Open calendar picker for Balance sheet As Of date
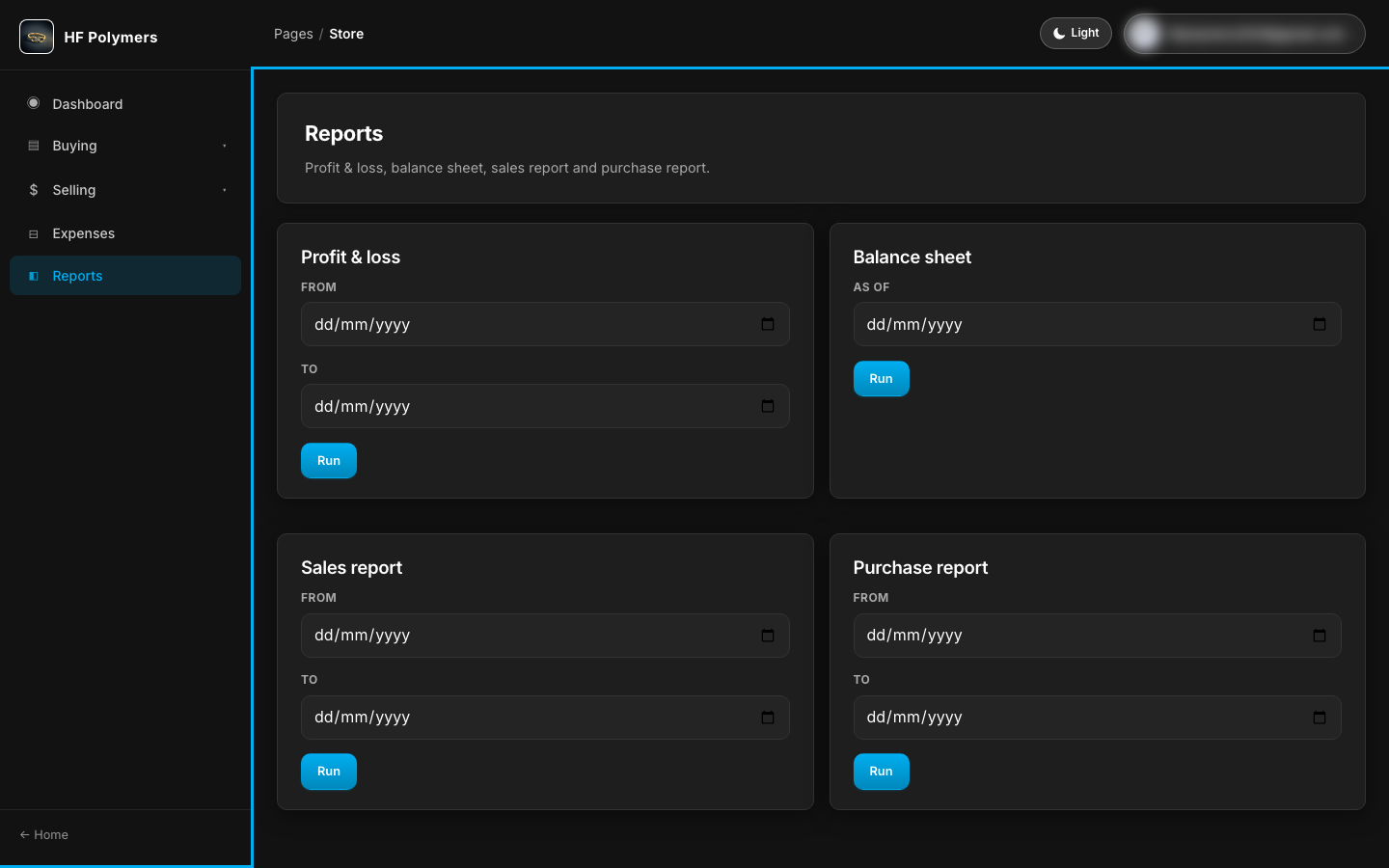The width and height of the screenshot is (1389, 868). (1320, 324)
